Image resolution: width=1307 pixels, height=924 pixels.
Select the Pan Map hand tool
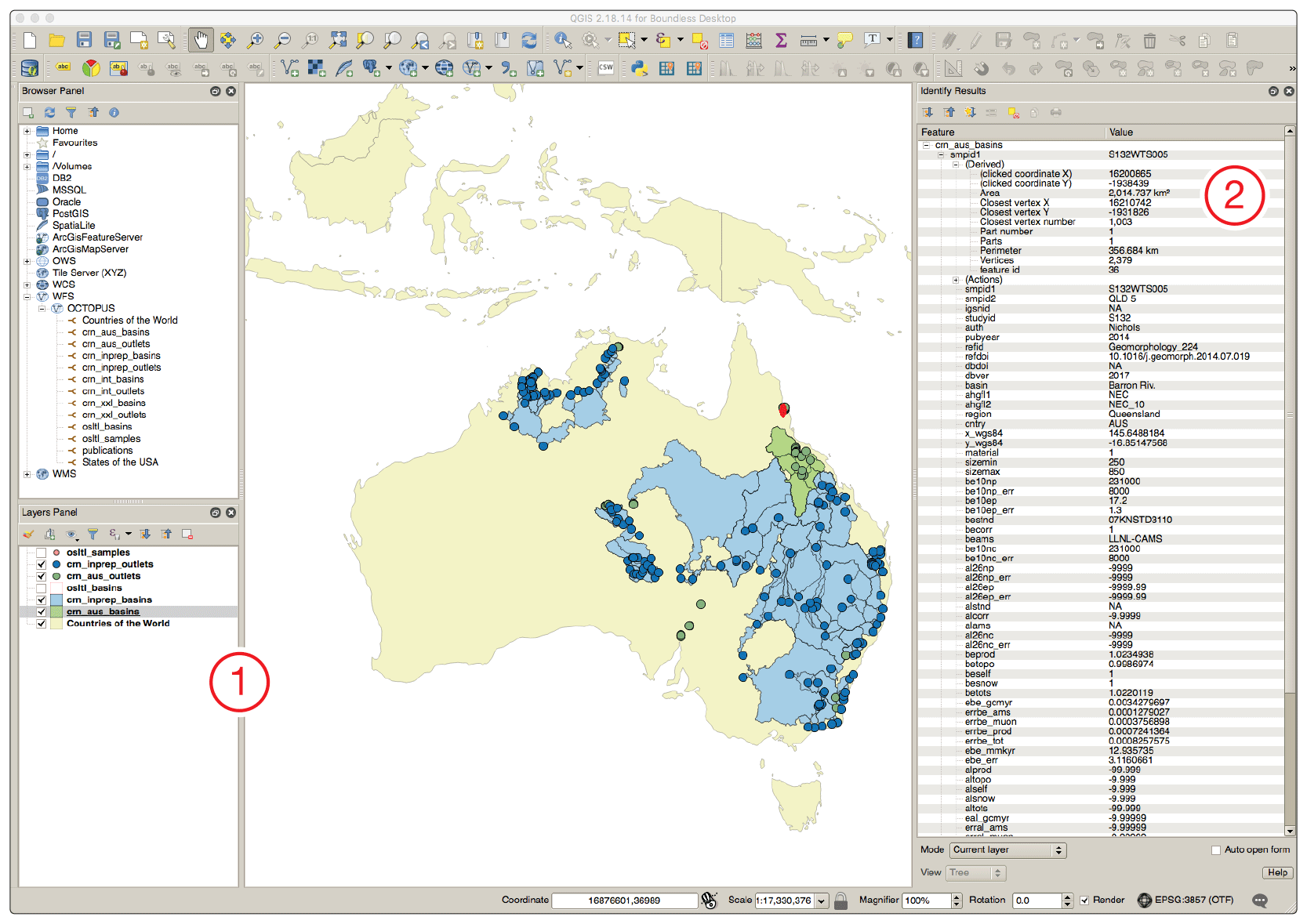[201, 40]
